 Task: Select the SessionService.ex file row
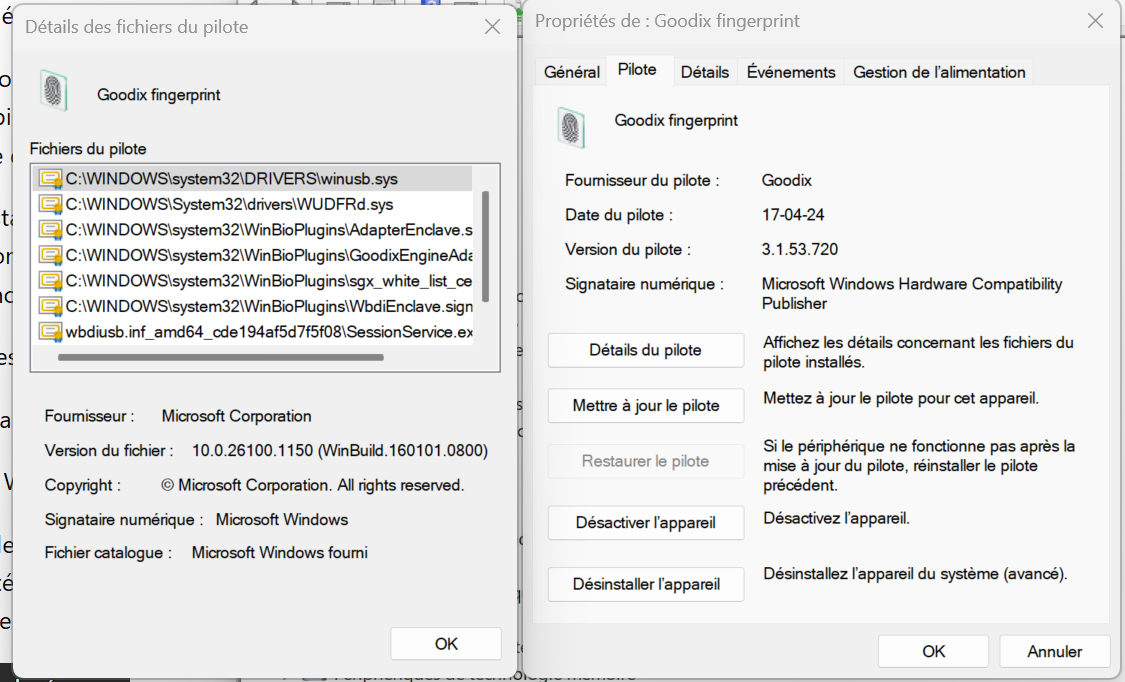(x=253, y=332)
